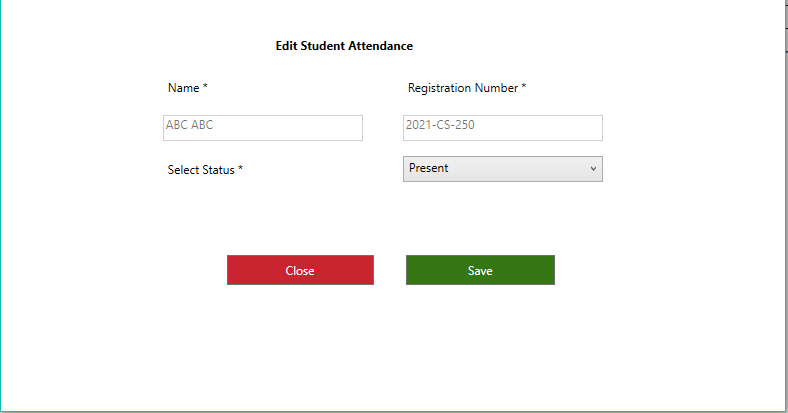The width and height of the screenshot is (788, 413).
Task: Click the chevron on the status combo box
Action: [593, 169]
